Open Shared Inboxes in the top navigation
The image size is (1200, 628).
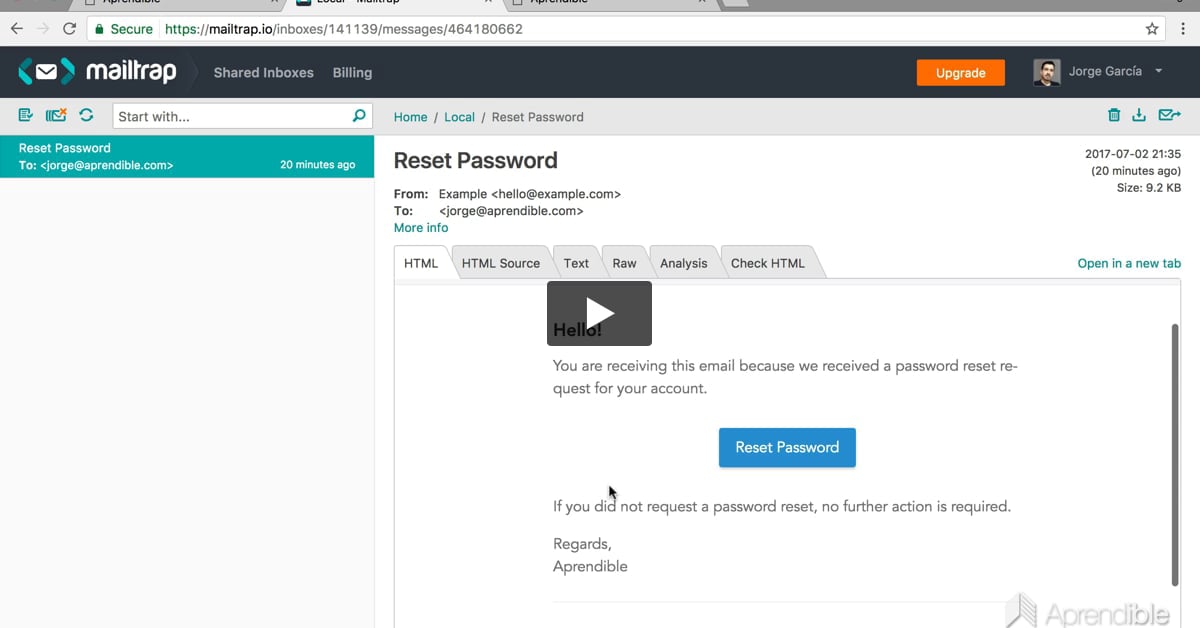tap(263, 73)
